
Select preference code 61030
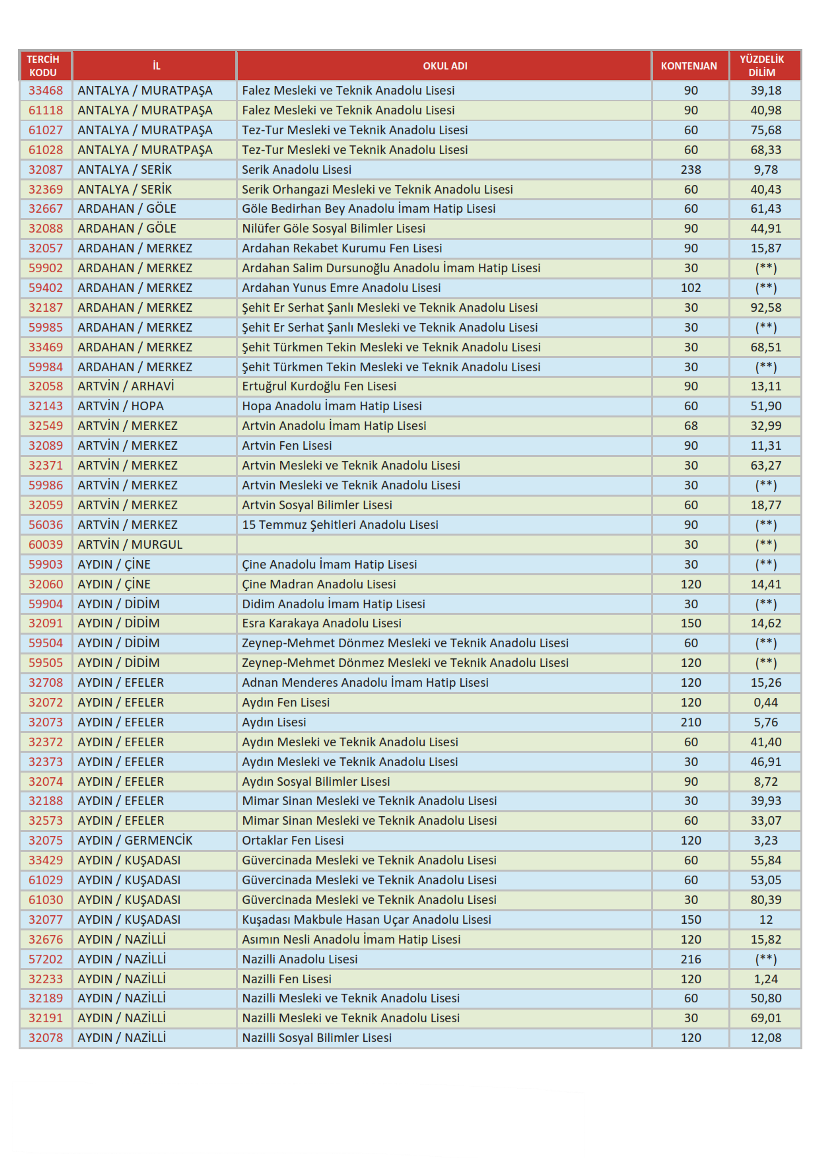click(x=46, y=900)
